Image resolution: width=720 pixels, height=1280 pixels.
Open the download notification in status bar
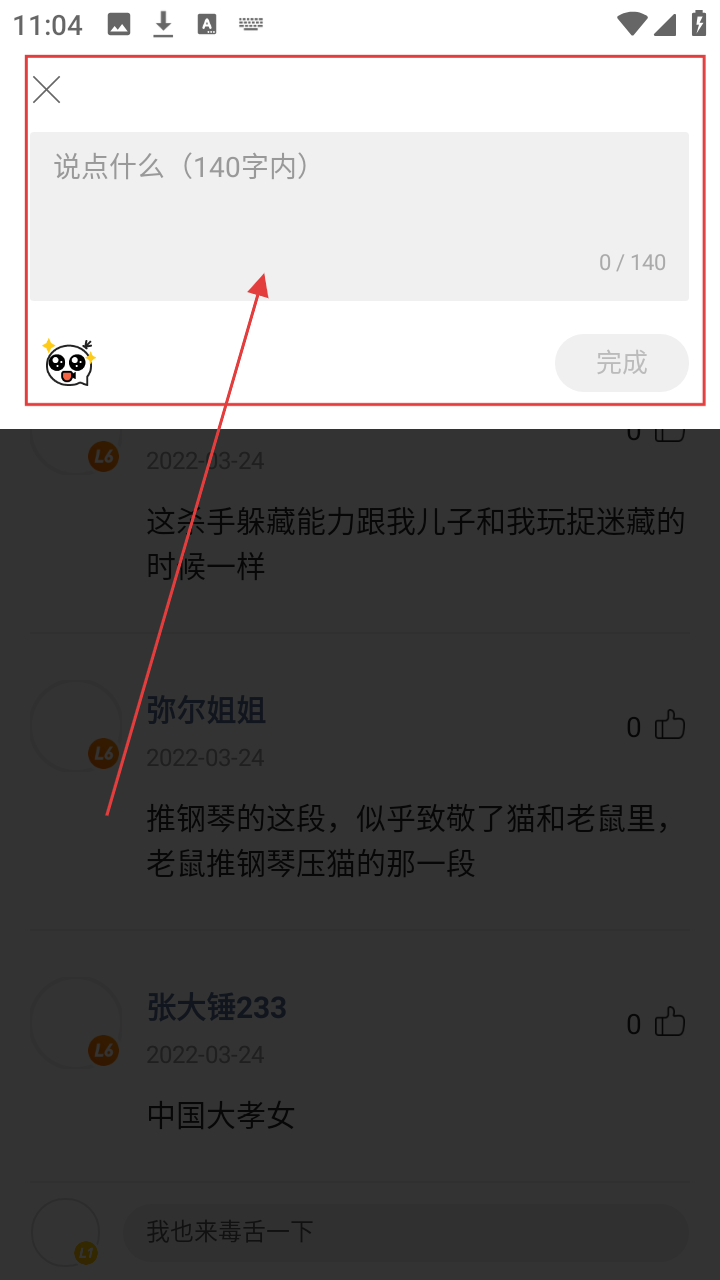click(163, 25)
